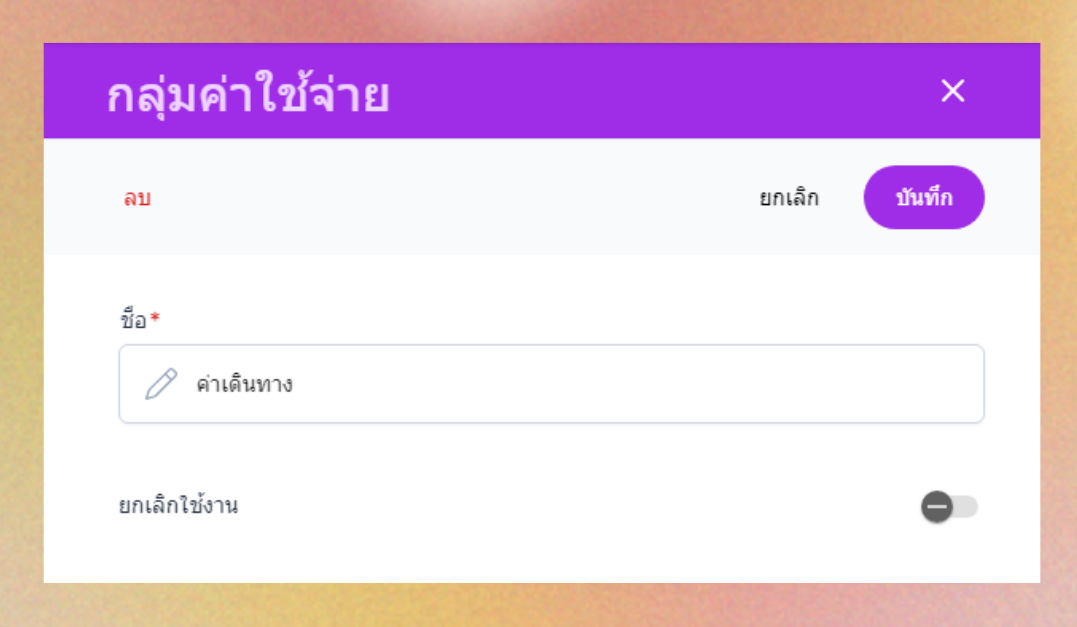Screen dimensions: 1077x627
Task: Click ยกเลิก to cancel editing
Action: (788, 198)
